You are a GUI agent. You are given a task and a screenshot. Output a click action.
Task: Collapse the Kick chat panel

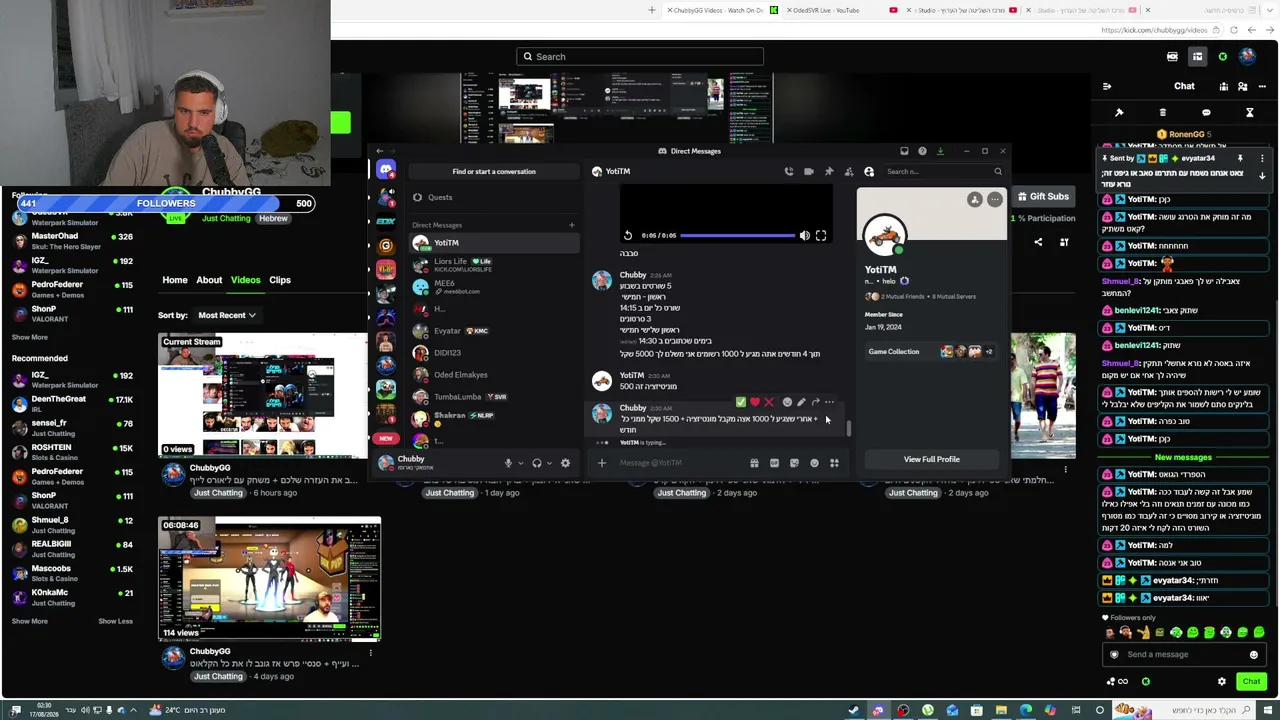pyautogui.click(x=1107, y=86)
